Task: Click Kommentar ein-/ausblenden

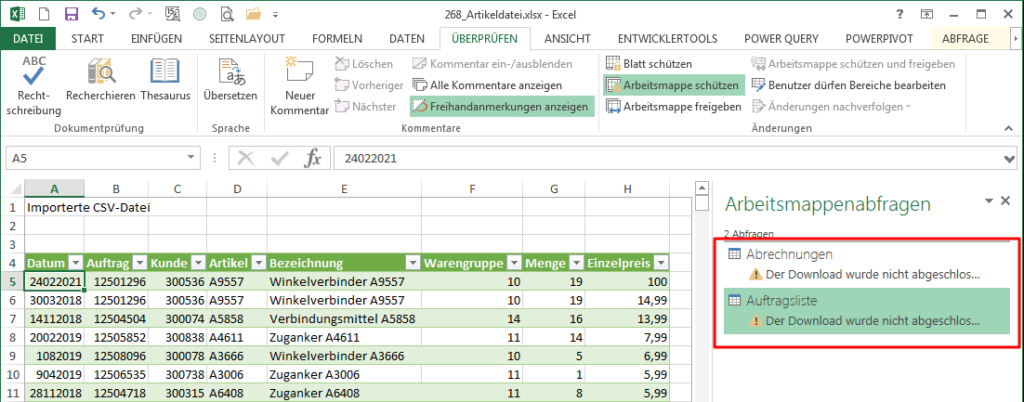Action: [x=492, y=64]
